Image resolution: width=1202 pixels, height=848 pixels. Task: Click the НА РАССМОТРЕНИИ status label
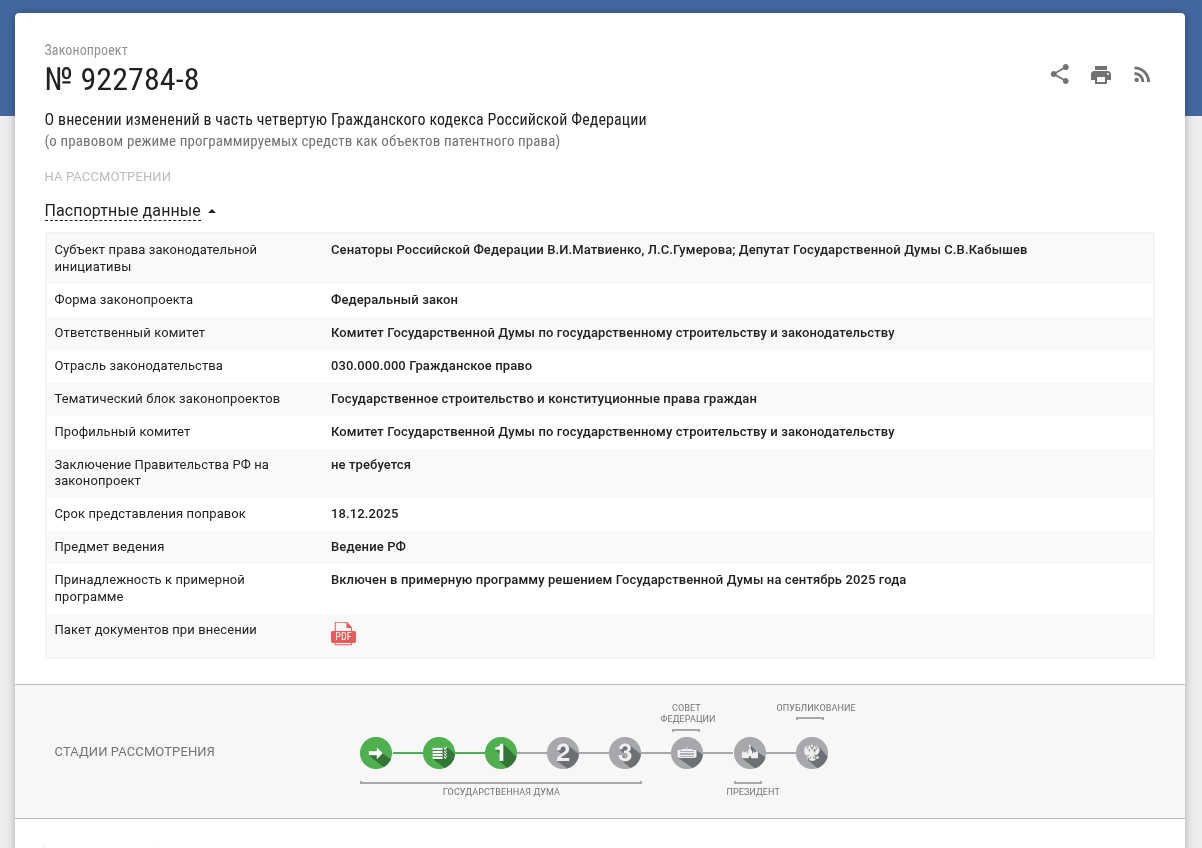coord(106,176)
